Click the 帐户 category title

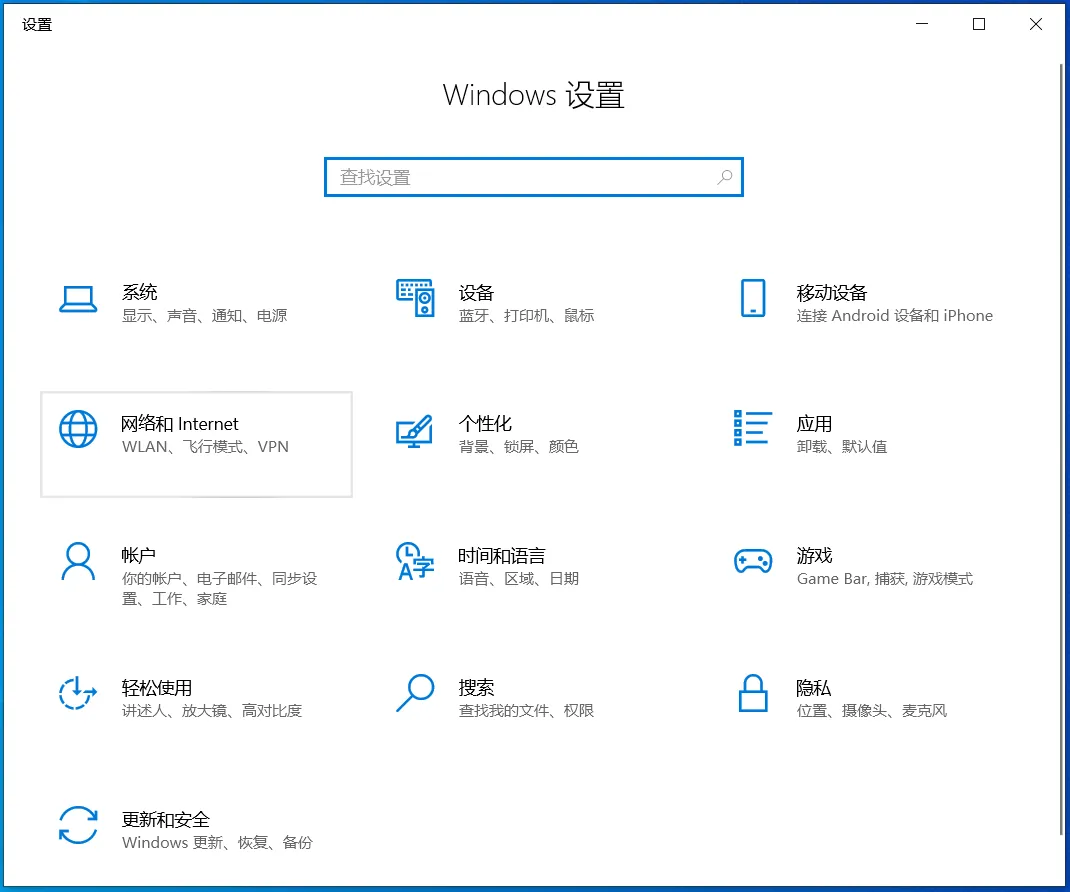tap(139, 556)
